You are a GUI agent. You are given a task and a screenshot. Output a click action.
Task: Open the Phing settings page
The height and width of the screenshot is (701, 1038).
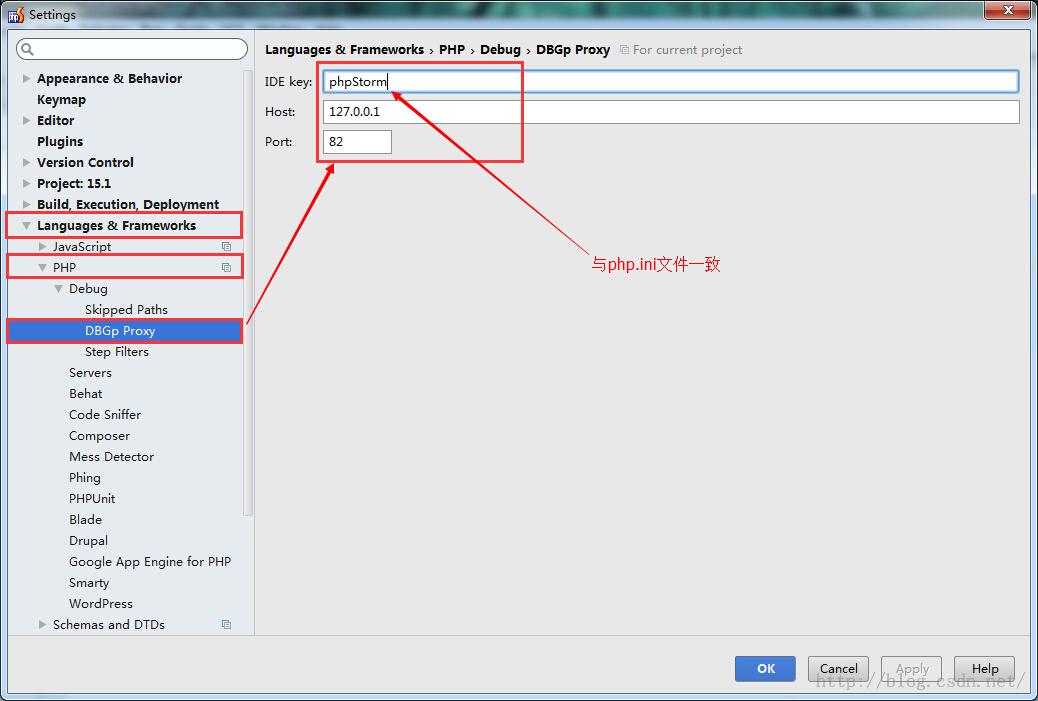point(85,478)
